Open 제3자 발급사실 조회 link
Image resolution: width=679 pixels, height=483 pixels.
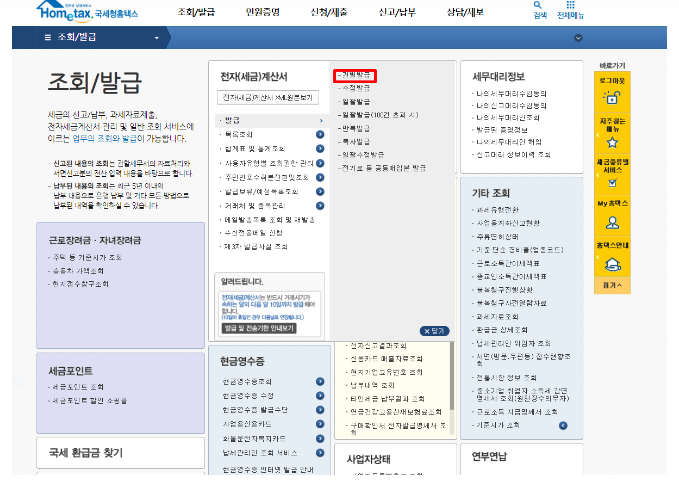(255, 247)
